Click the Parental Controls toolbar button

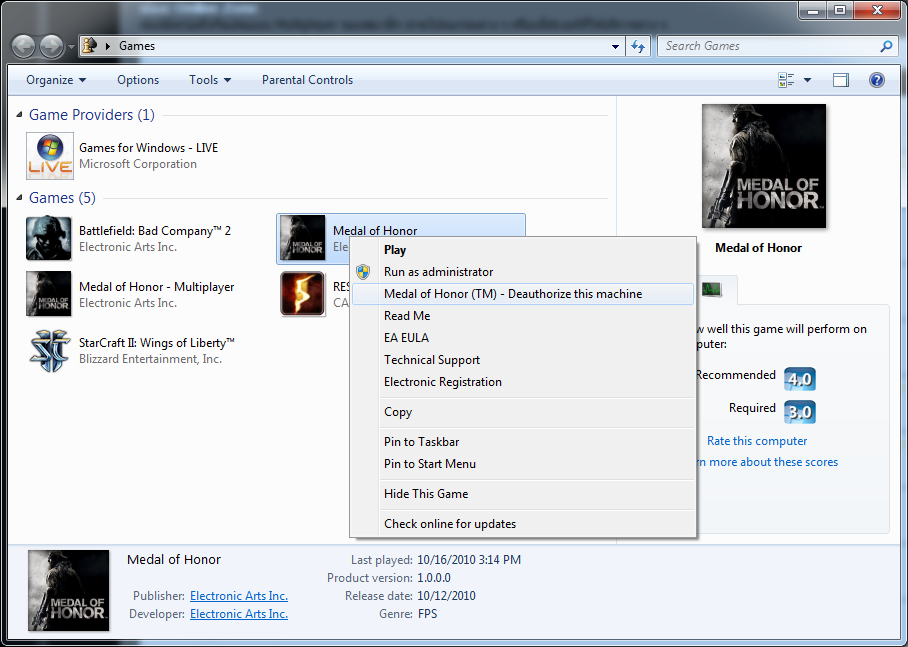point(307,80)
